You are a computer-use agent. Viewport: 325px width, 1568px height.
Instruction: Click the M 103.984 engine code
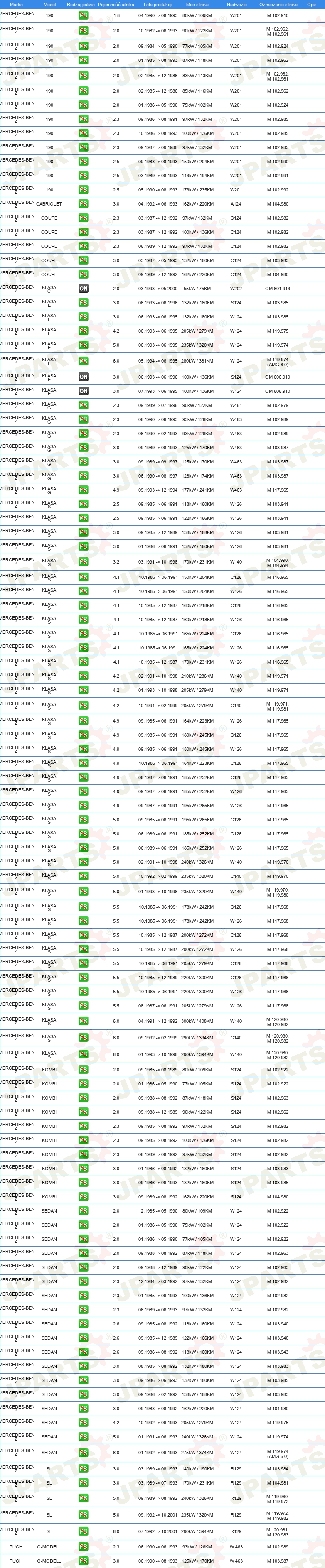[x=278, y=1469]
